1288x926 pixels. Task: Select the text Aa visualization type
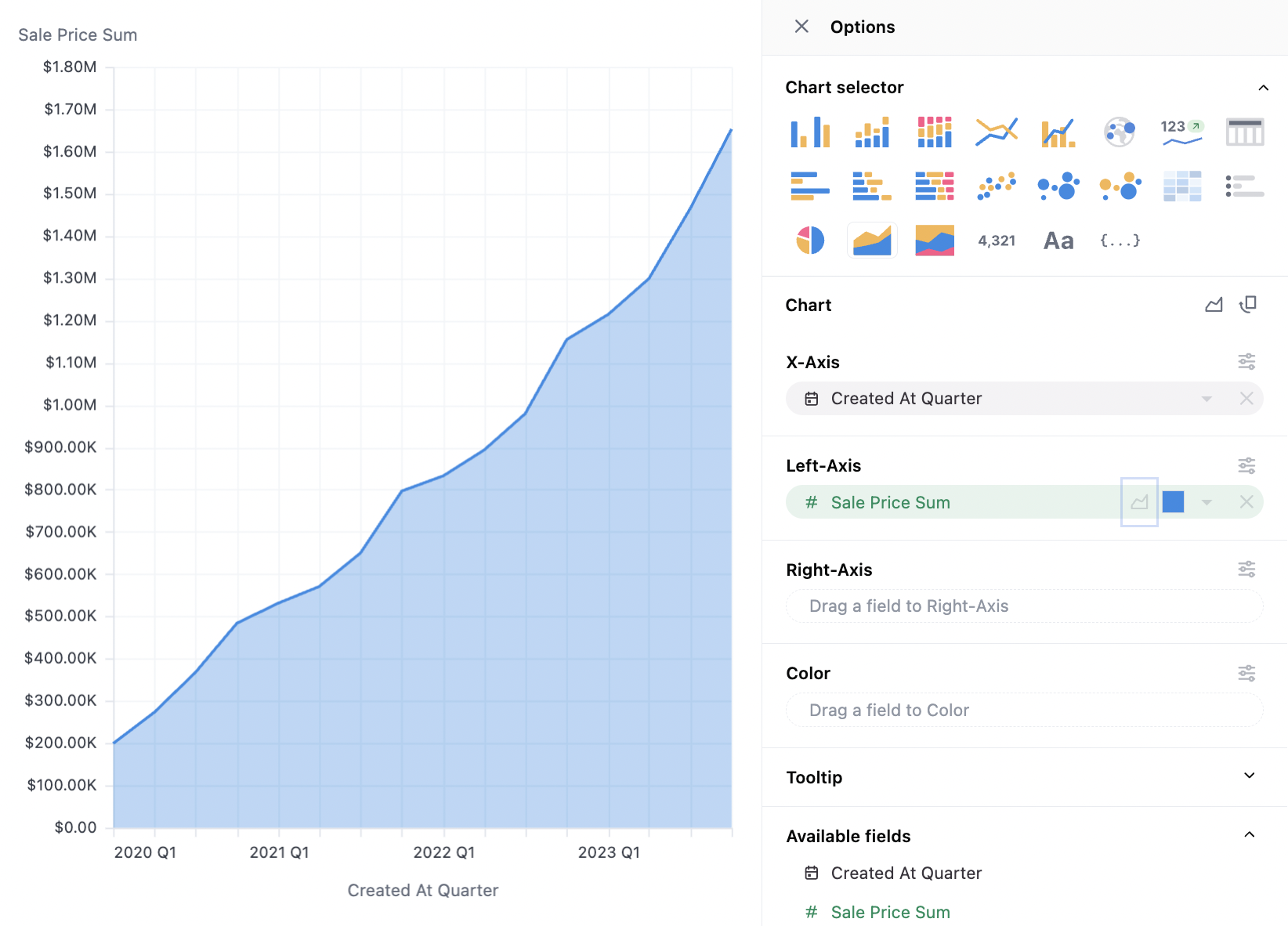tap(1058, 241)
